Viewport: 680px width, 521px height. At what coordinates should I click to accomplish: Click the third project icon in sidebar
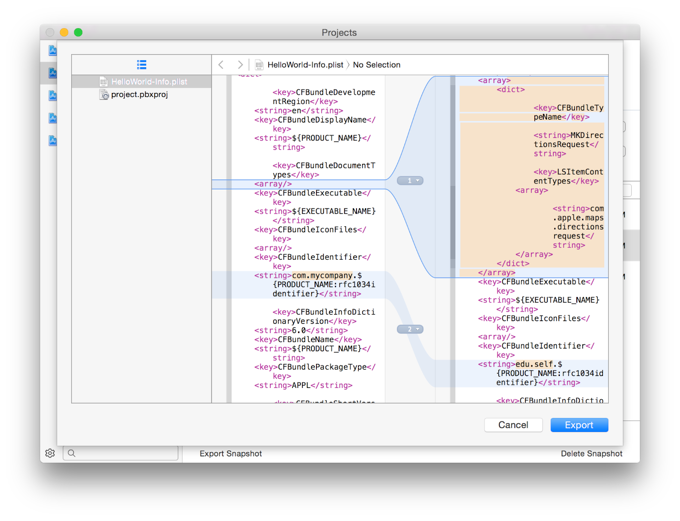pos(52,95)
